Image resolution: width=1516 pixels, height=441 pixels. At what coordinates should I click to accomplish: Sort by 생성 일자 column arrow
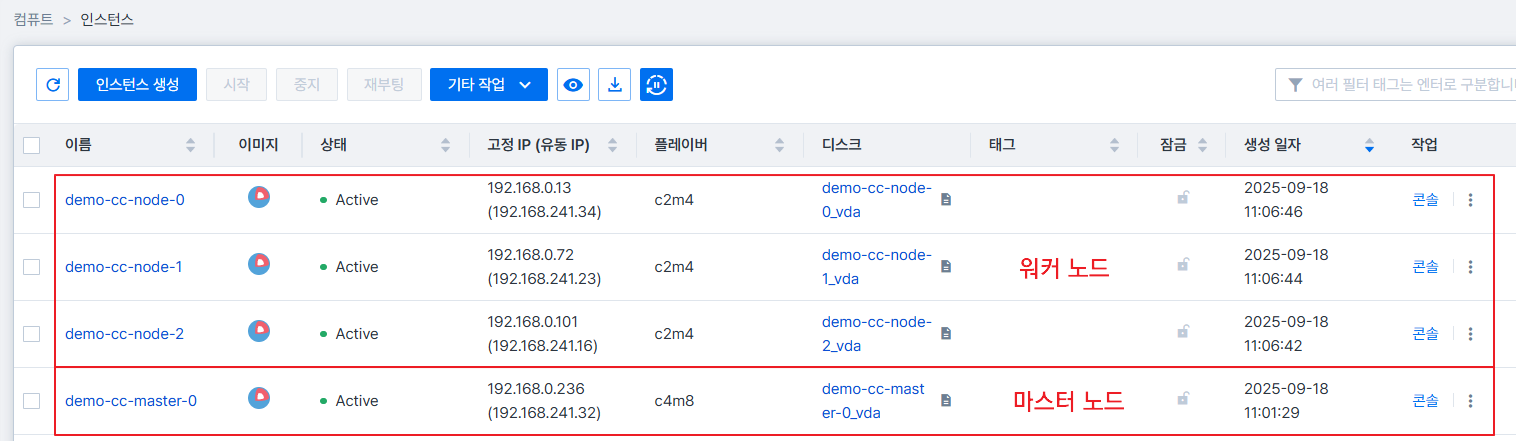point(1369,146)
